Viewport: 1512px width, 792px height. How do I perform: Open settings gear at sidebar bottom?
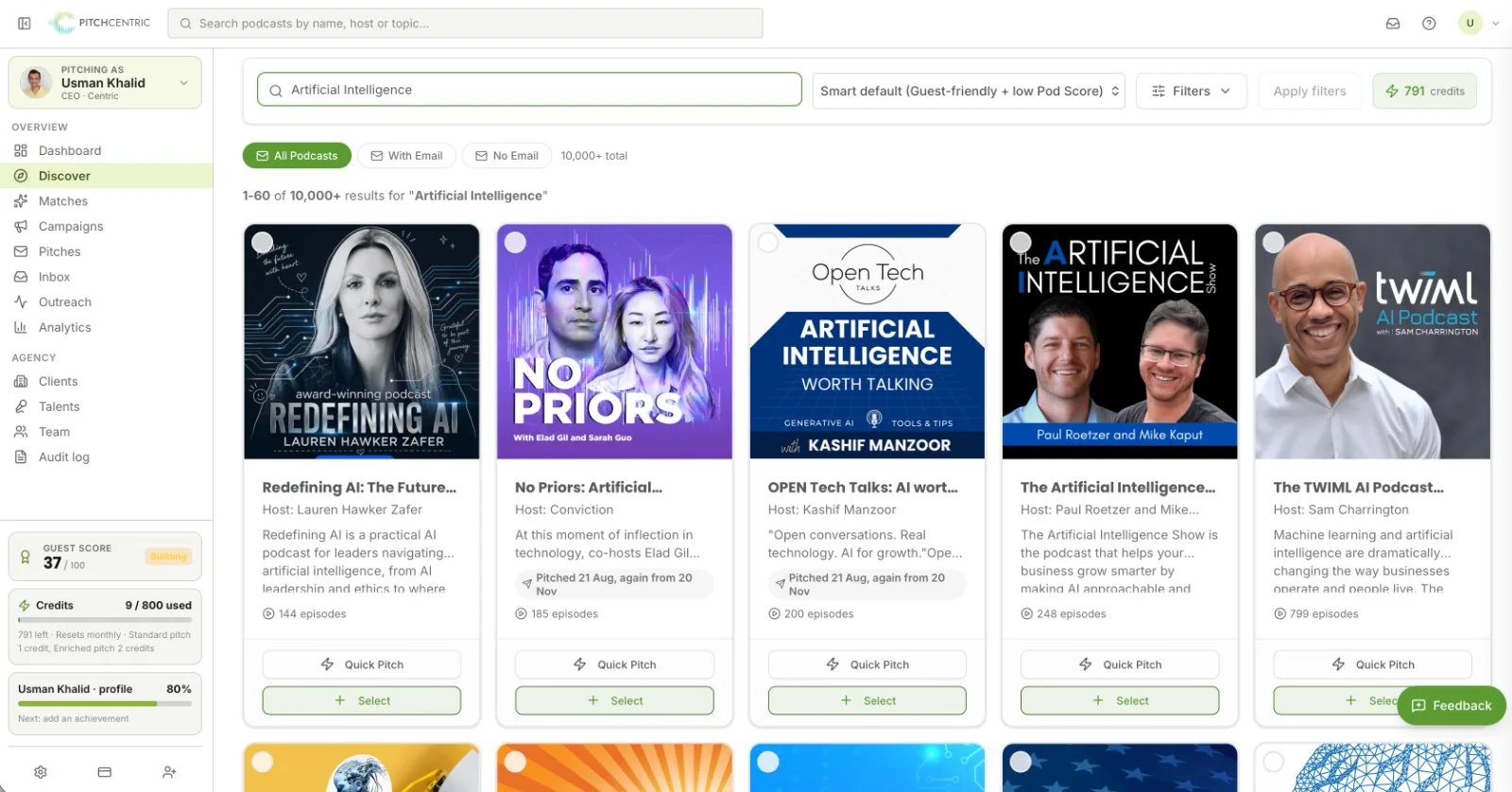[x=41, y=772]
